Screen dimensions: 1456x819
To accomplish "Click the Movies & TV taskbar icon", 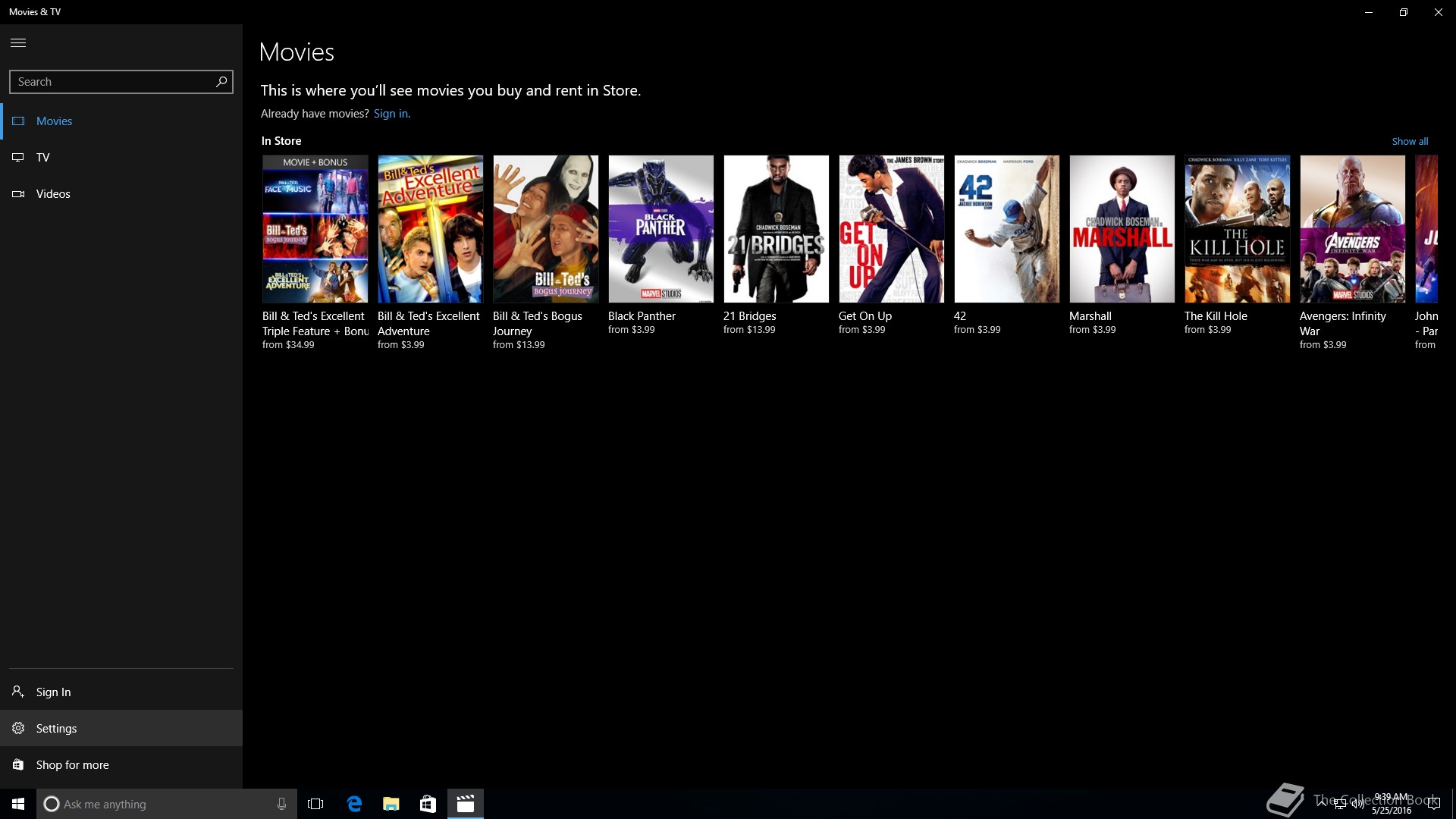I will point(466,804).
